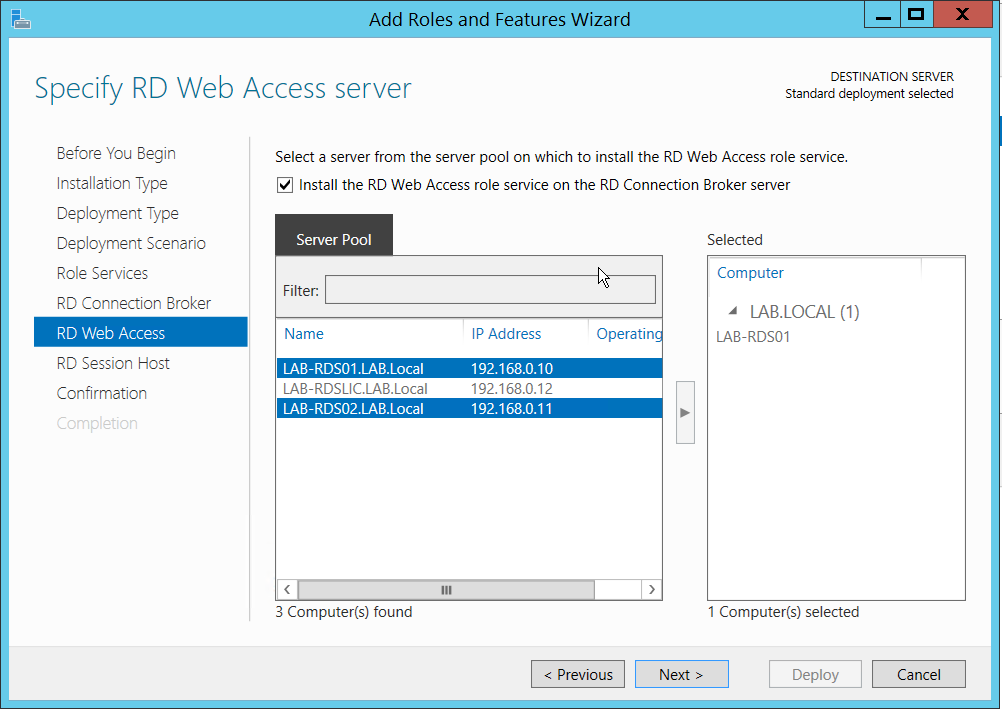Close the Add Roles wizard
Image resolution: width=1002 pixels, height=709 pixels.
pyautogui.click(x=961, y=15)
